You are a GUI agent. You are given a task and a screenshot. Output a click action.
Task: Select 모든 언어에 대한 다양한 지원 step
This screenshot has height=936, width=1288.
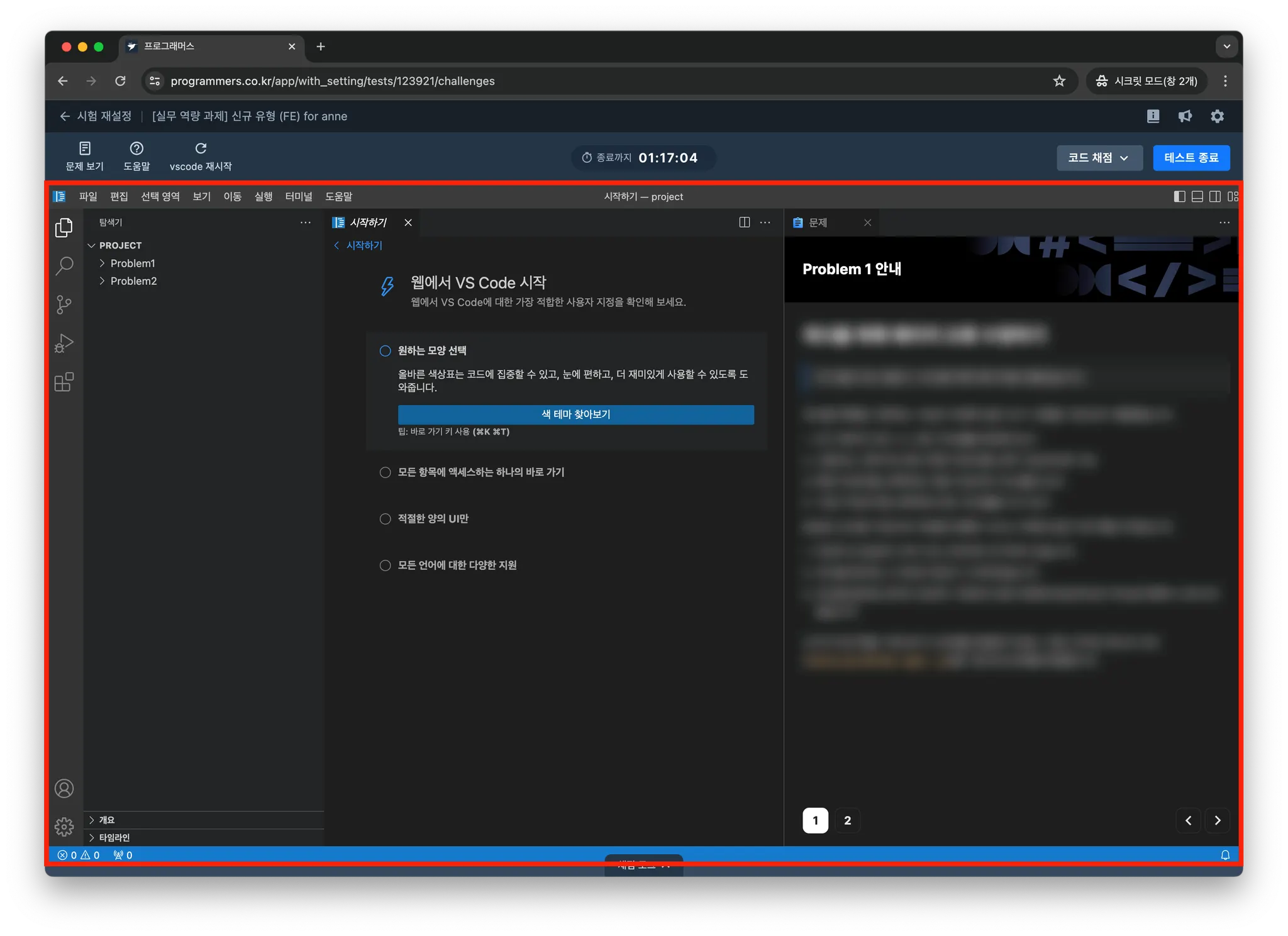386,565
